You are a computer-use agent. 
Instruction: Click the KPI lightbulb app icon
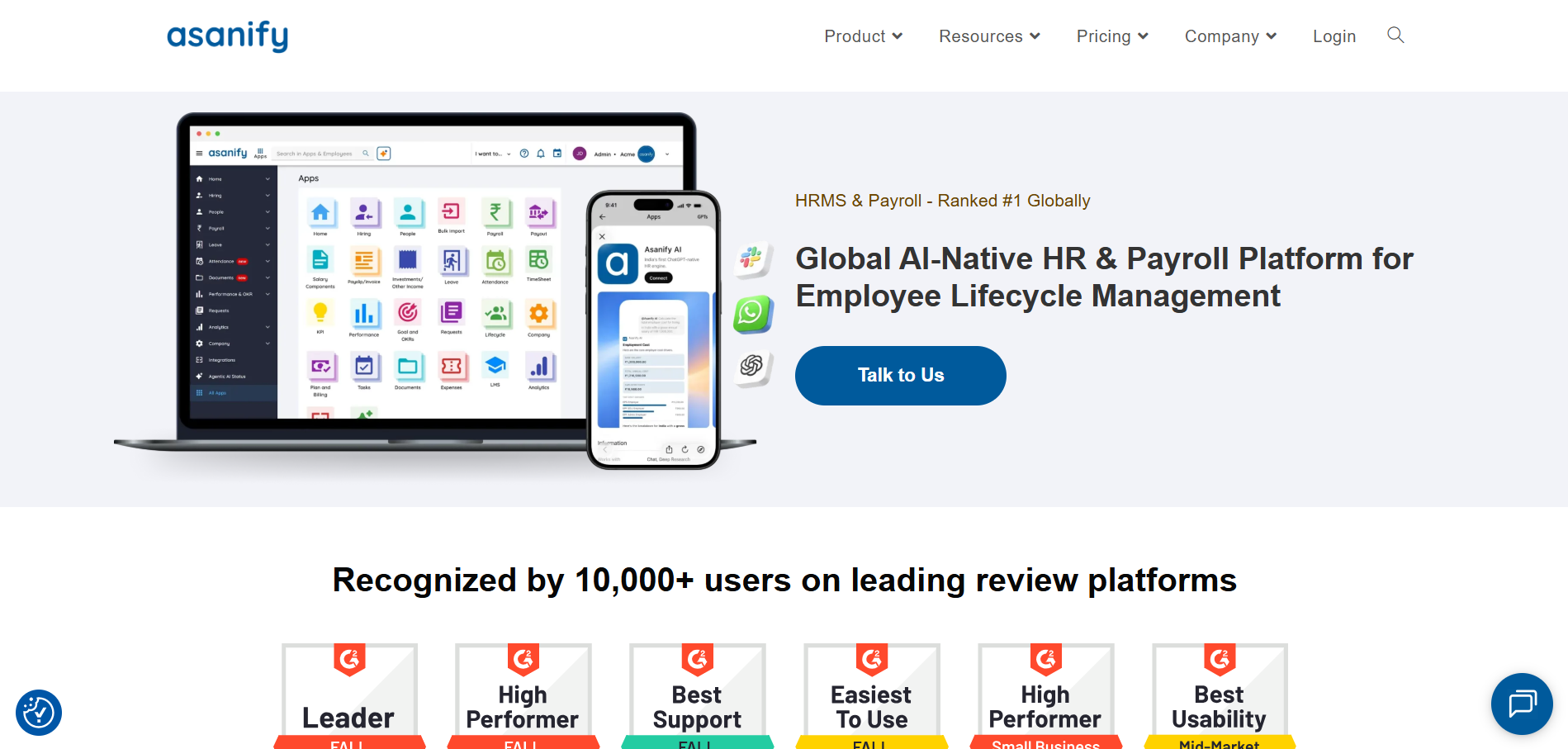[320, 312]
